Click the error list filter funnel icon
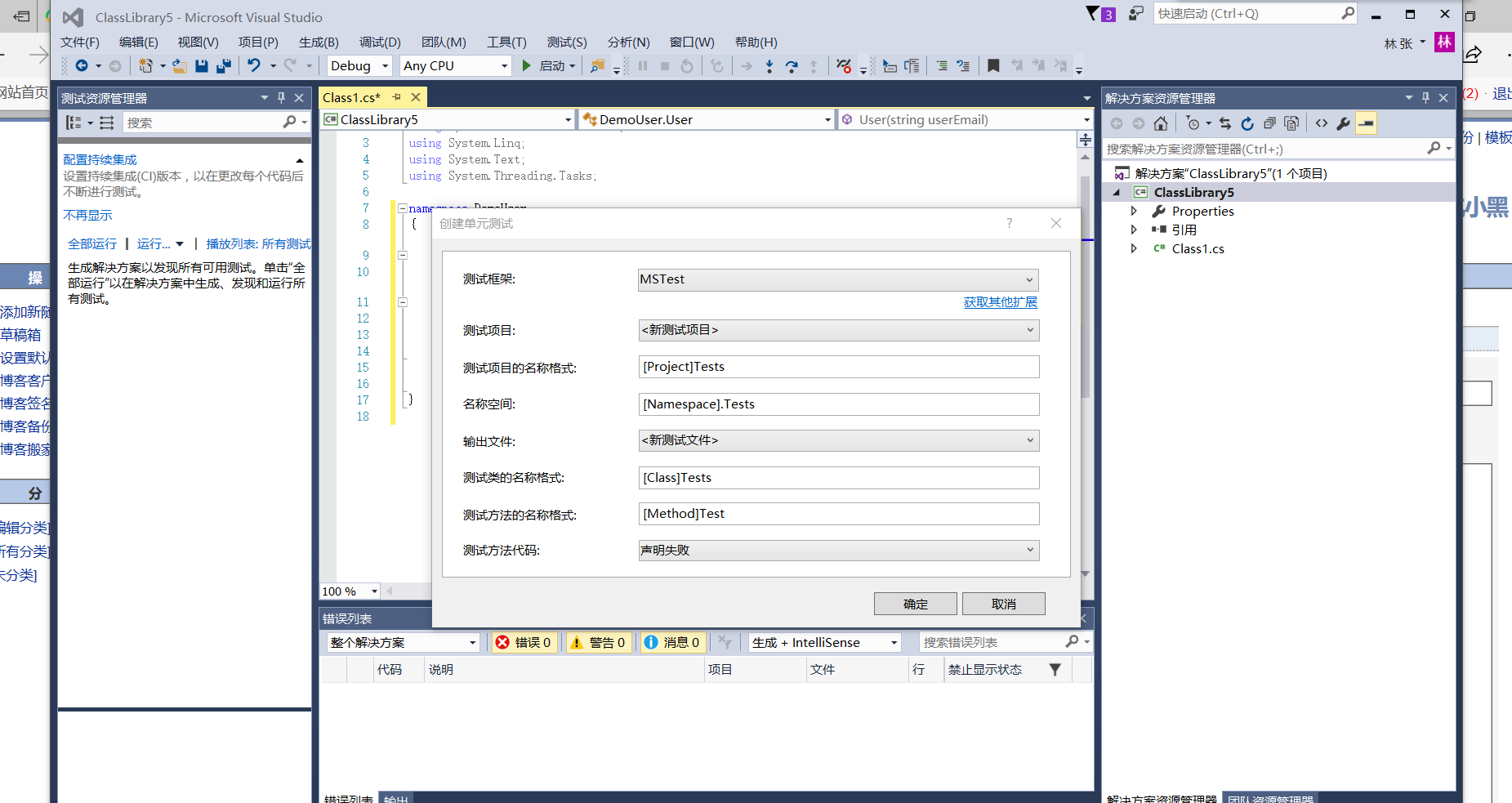Viewport: 1512px width, 803px height. coord(1055,670)
